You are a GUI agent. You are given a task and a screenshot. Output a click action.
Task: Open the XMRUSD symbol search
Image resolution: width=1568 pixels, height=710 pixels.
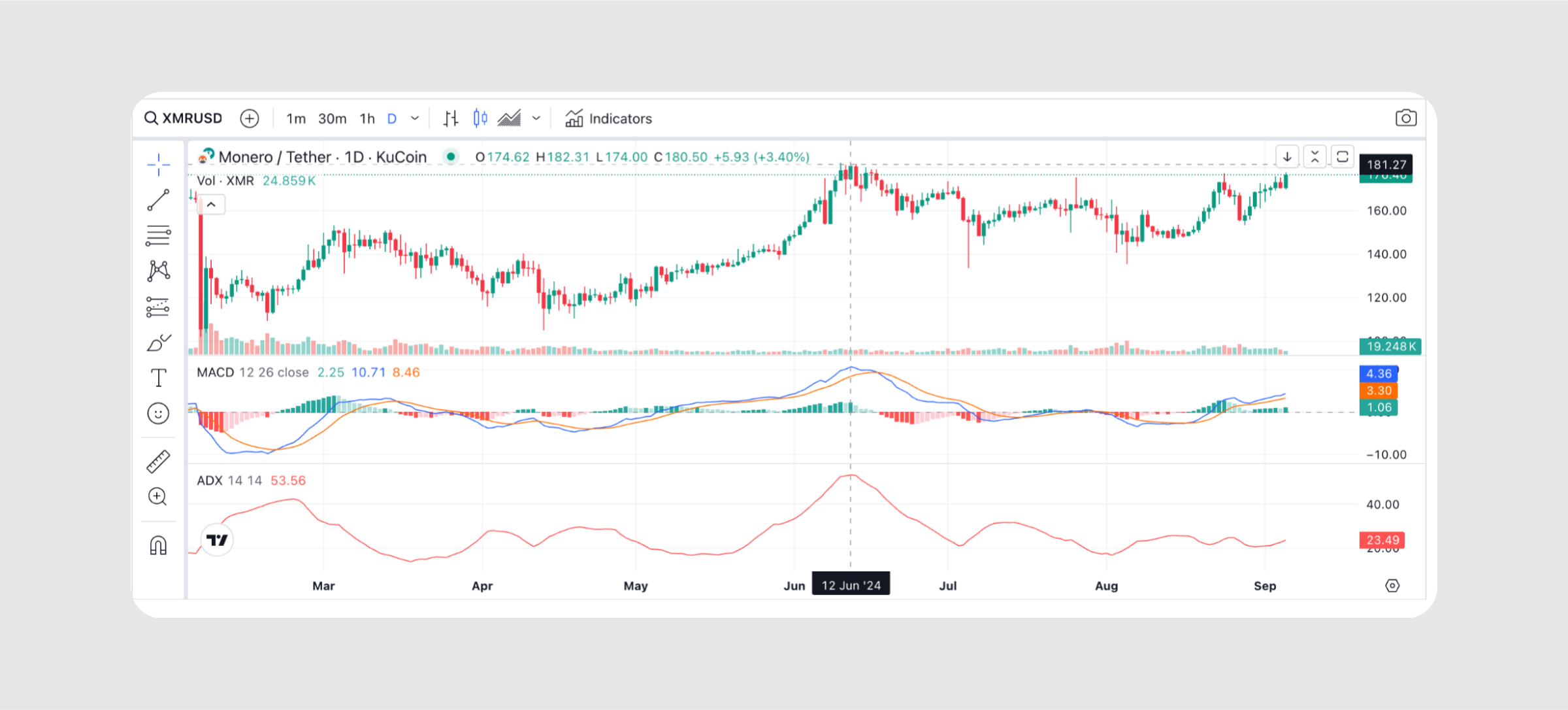pyautogui.click(x=184, y=118)
